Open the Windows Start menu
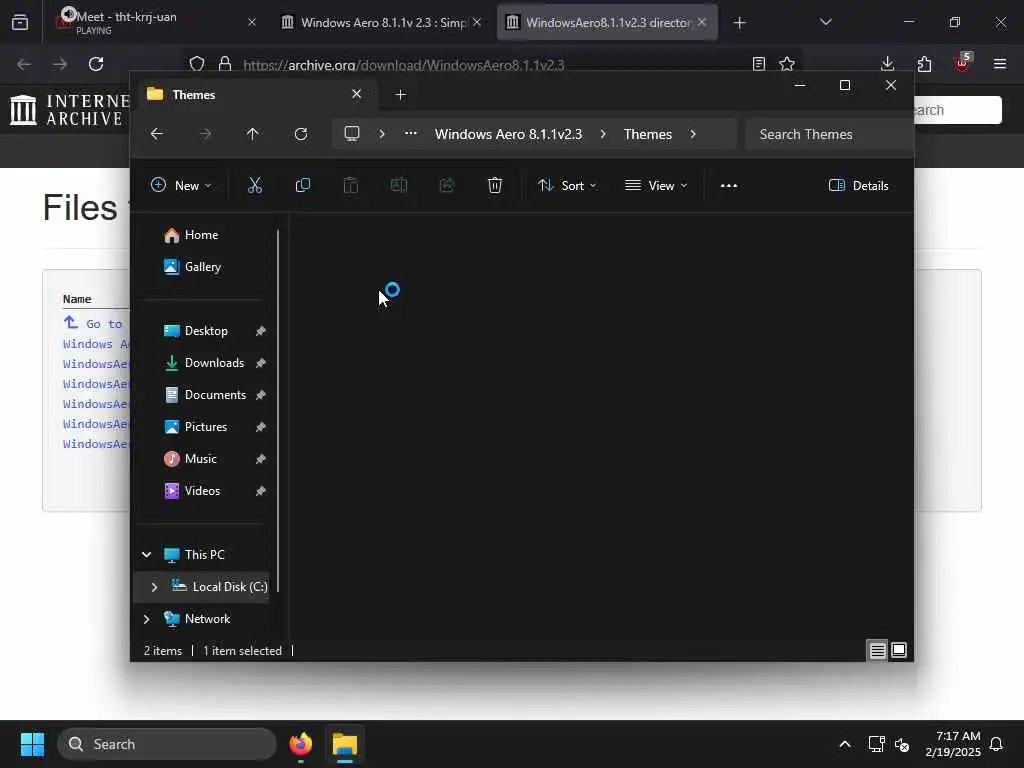1024x768 pixels. pyautogui.click(x=32, y=744)
